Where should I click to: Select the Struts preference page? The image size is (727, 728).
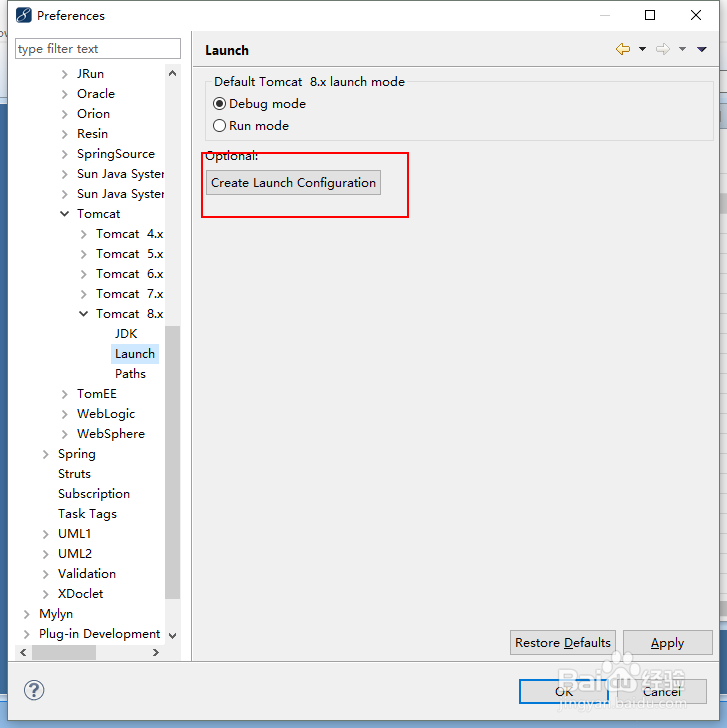coord(74,474)
